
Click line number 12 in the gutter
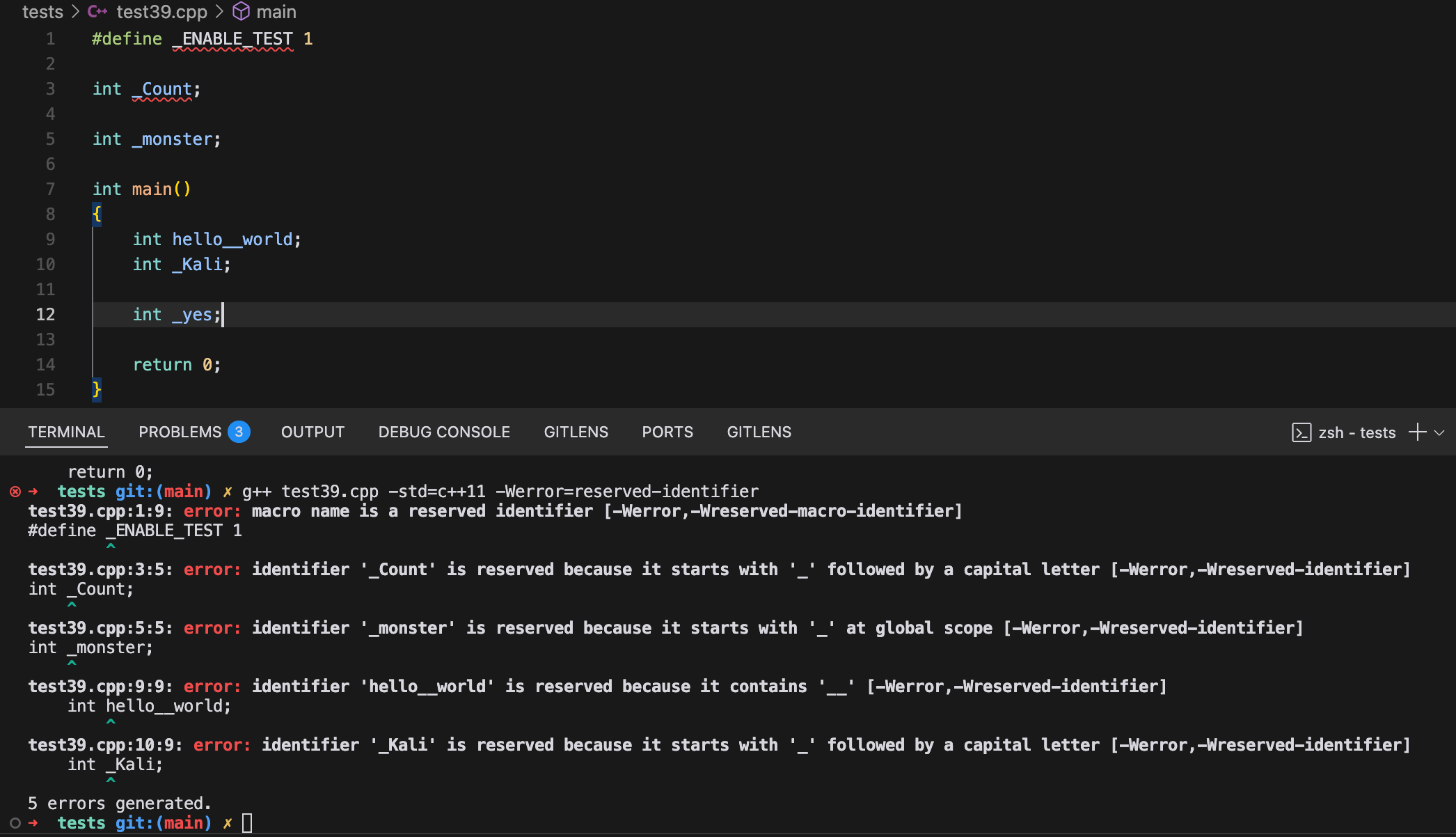[45, 315]
